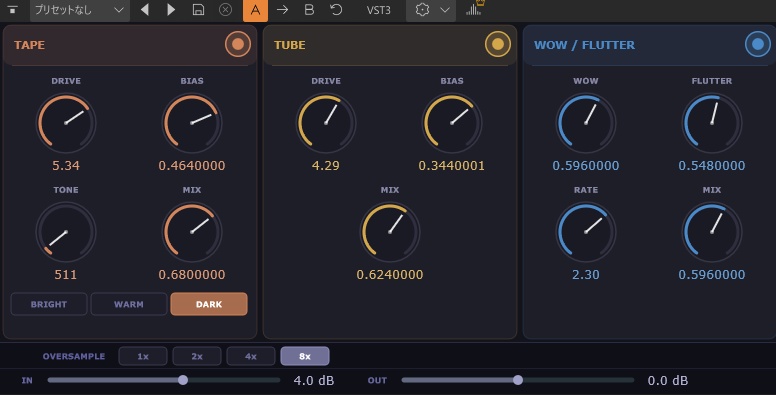Click the tube drive value 4.29
The image size is (776, 395).
coord(326,166)
